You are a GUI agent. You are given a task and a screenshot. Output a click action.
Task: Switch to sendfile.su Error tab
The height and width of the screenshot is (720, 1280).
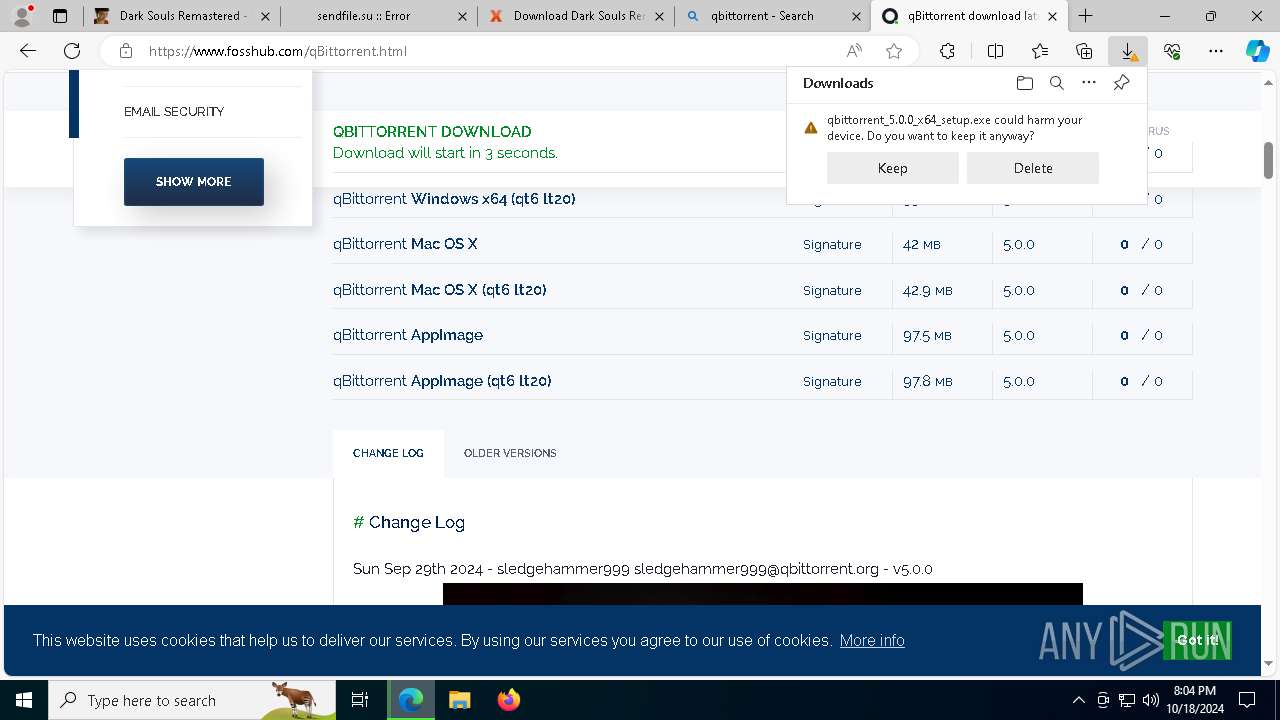pyautogui.click(x=378, y=16)
